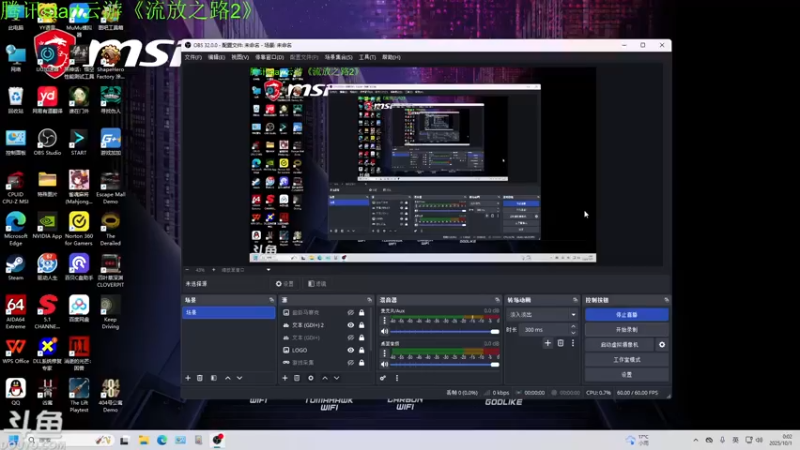The image size is (800, 450).
Task: Open the preview scaling dropdown arrow
Action: [x=268, y=269]
